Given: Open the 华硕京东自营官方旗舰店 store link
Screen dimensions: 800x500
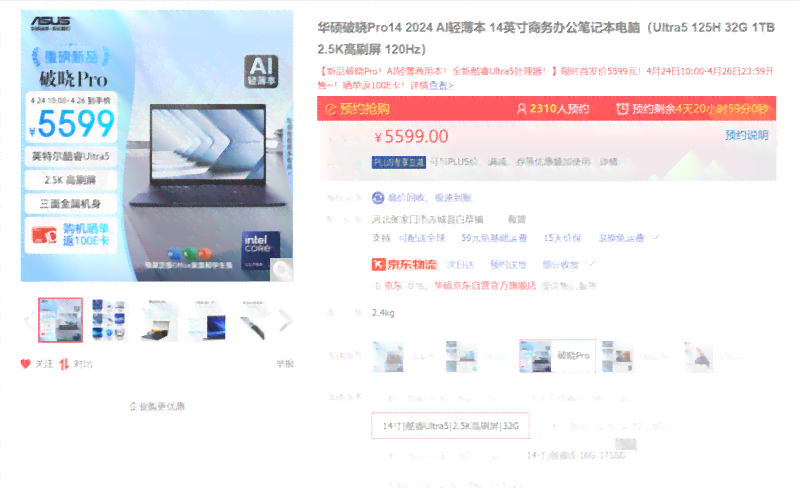Looking at the screenshot, I should click(x=484, y=285).
